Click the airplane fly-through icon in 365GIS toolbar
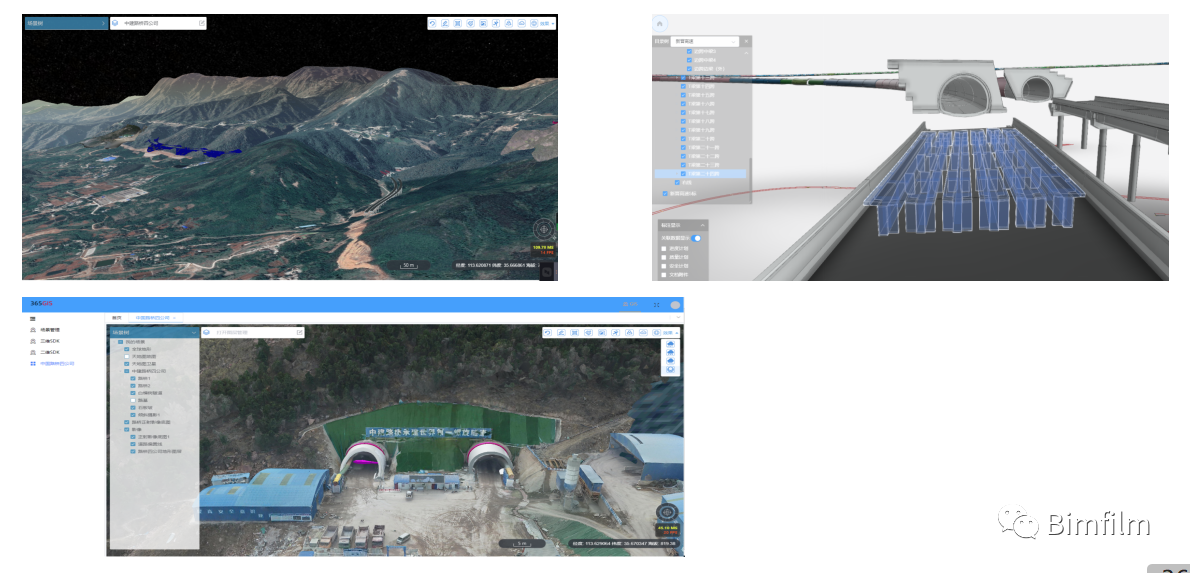 pyautogui.click(x=615, y=332)
